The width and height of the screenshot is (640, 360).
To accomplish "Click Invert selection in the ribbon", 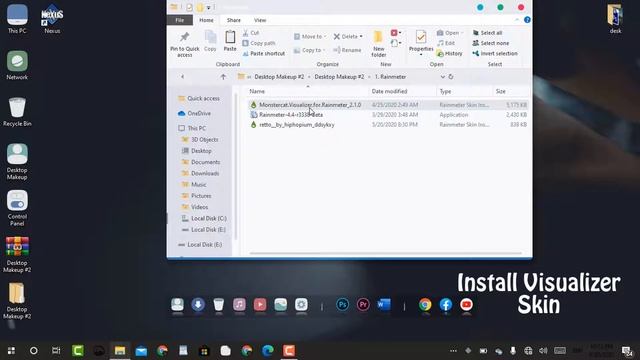I will click(x=495, y=53).
